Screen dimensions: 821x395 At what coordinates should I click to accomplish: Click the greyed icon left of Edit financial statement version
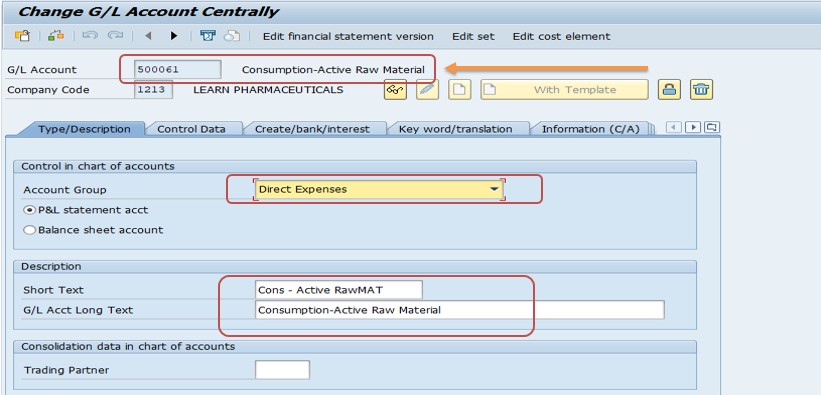pos(232,36)
